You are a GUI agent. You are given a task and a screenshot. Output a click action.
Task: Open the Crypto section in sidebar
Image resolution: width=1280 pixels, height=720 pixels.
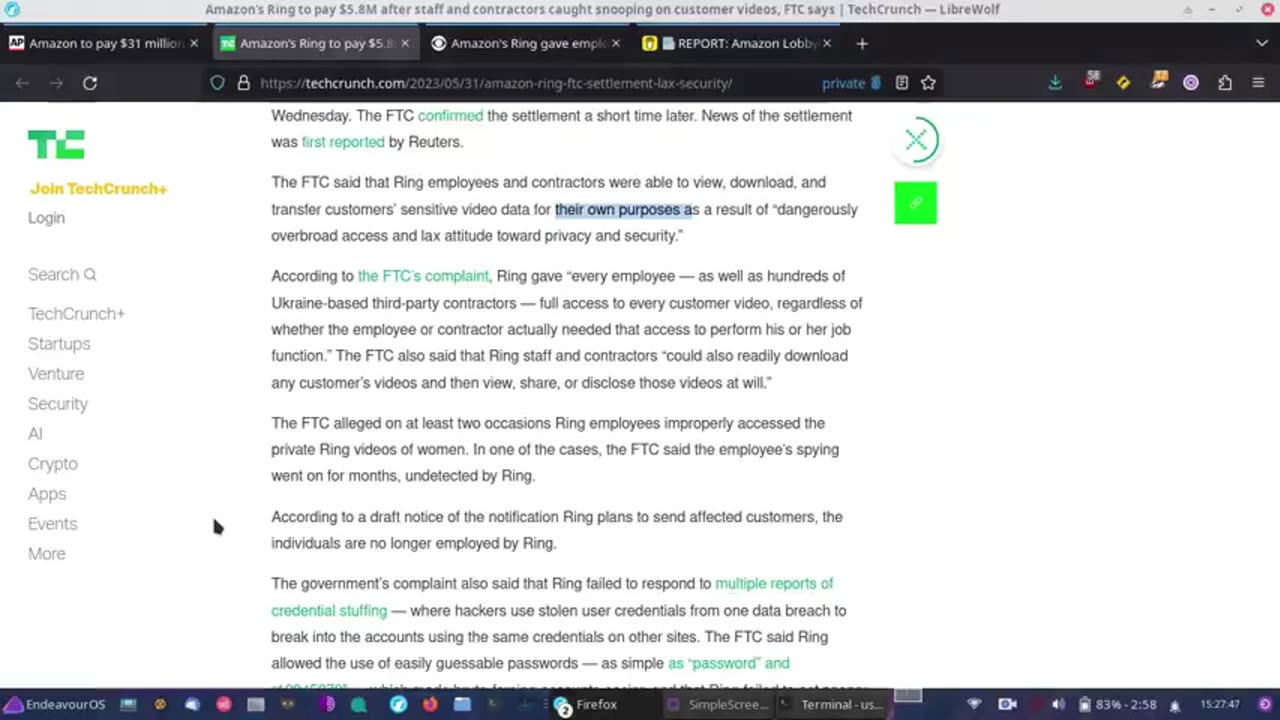[x=53, y=463]
